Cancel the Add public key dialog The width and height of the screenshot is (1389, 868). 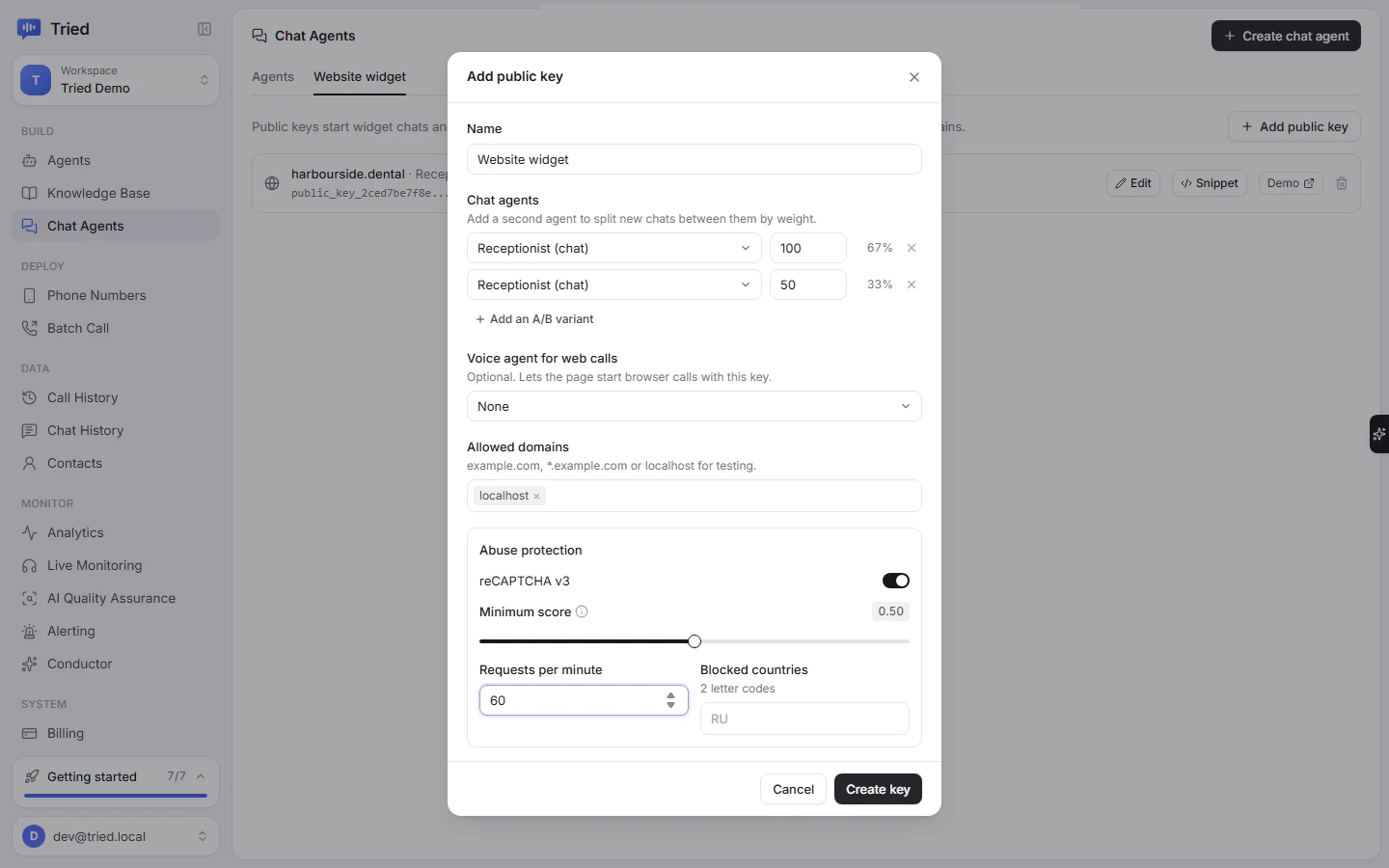(x=793, y=789)
